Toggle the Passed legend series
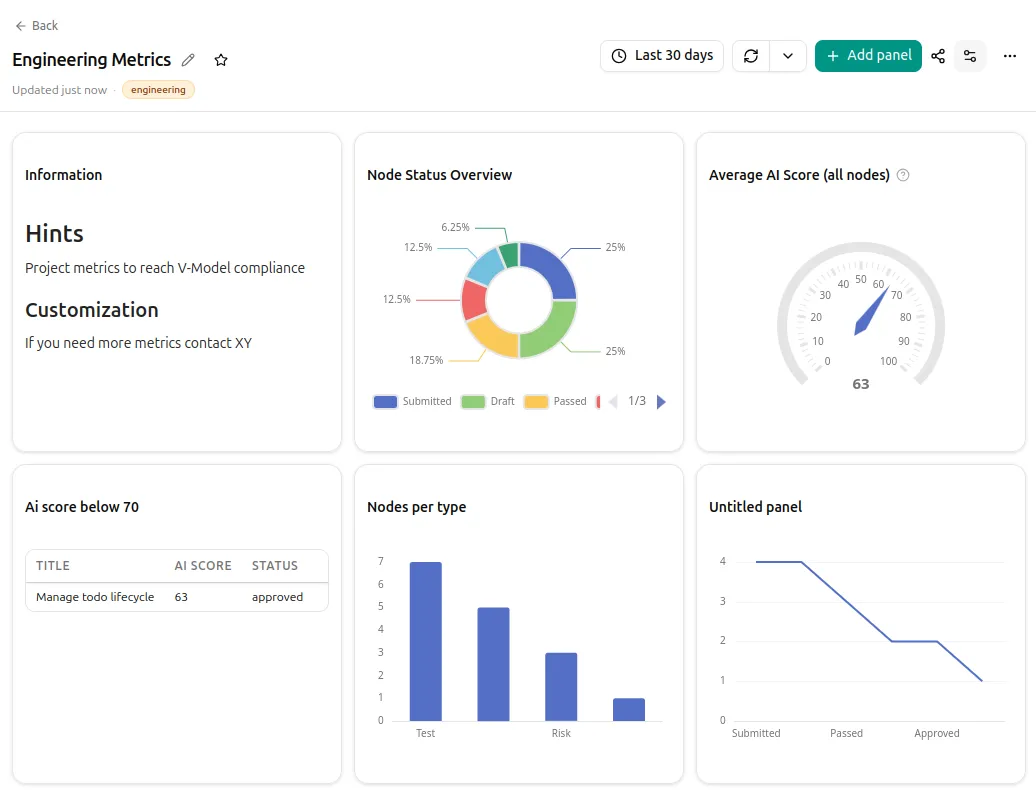The image size is (1036, 790). [x=555, y=402]
